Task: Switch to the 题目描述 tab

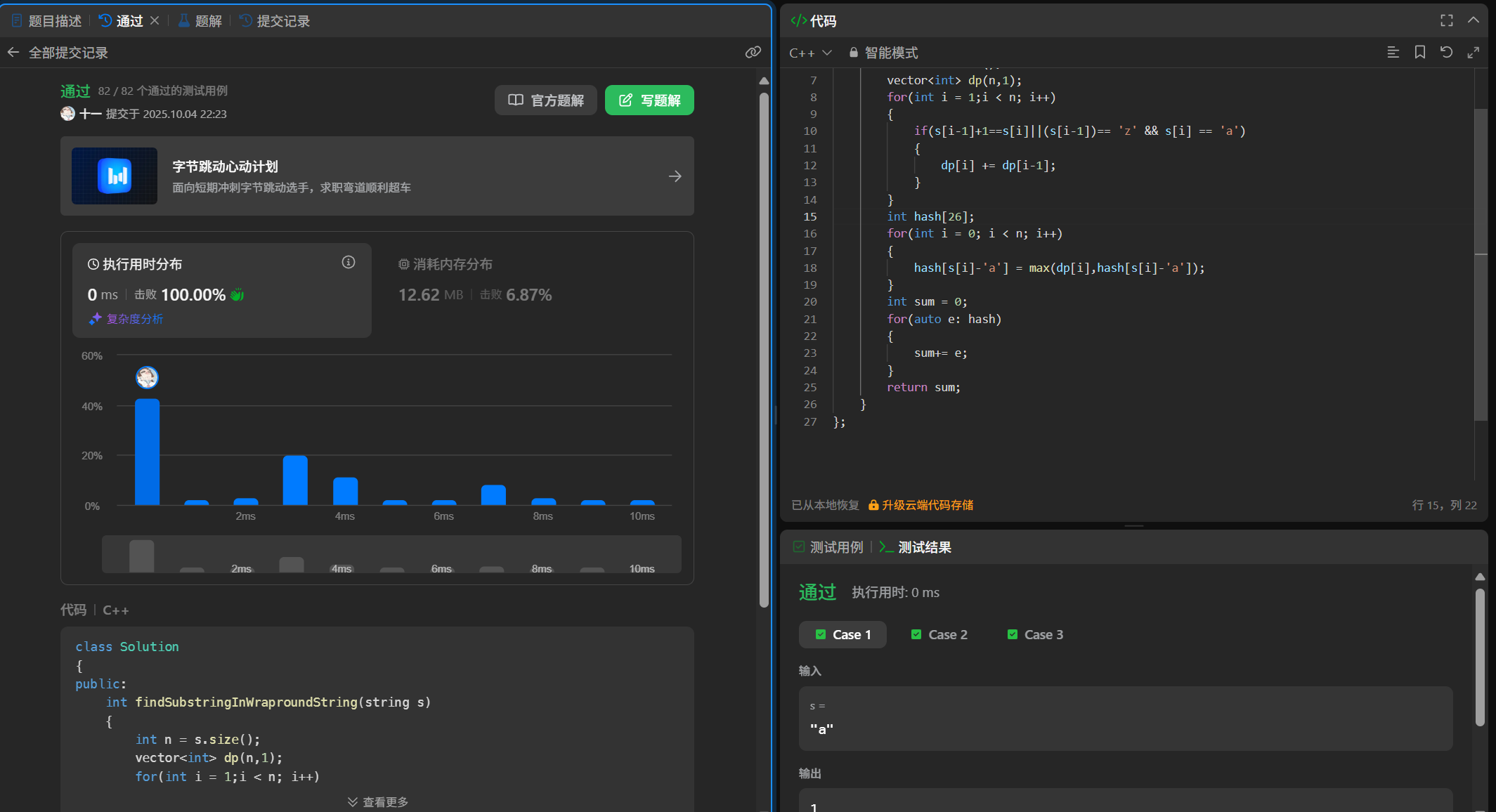Action: [46, 21]
